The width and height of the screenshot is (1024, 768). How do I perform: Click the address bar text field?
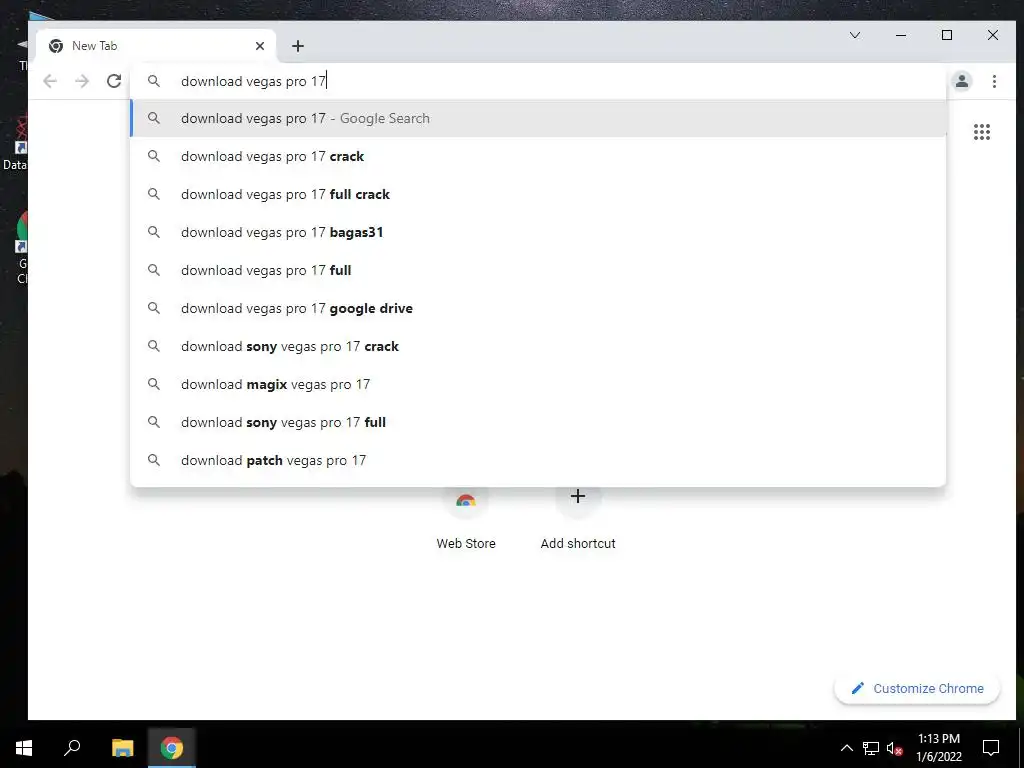click(539, 81)
